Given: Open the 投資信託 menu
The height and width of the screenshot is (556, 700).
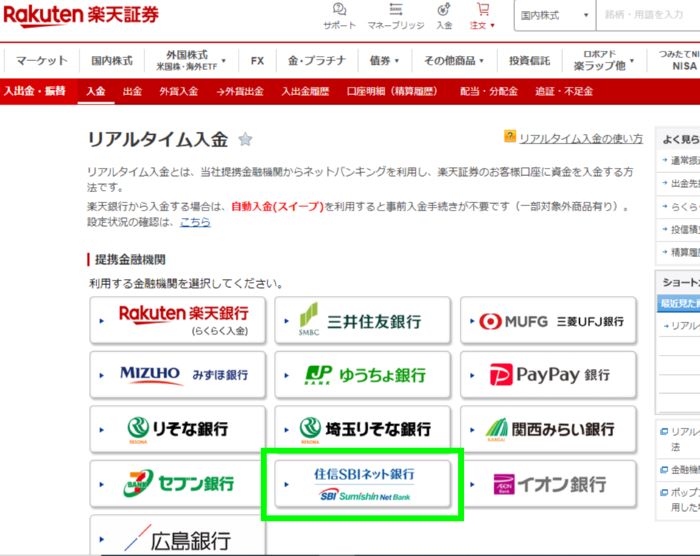Looking at the screenshot, I should coord(529,60).
